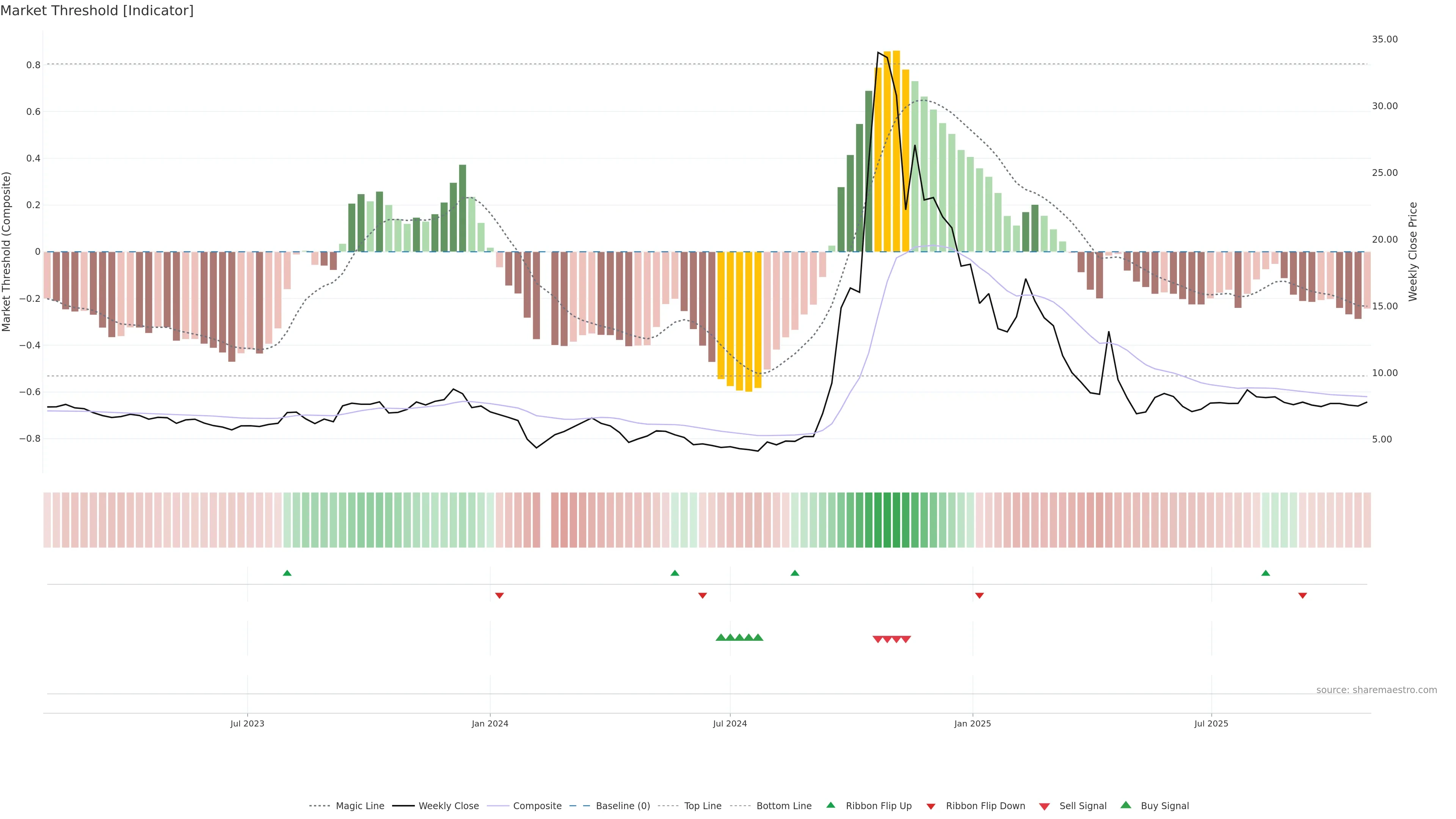Click the Market Threshold [Indicator] title
The height and width of the screenshot is (819, 1456).
pyautogui.click(x=97, y=11)
